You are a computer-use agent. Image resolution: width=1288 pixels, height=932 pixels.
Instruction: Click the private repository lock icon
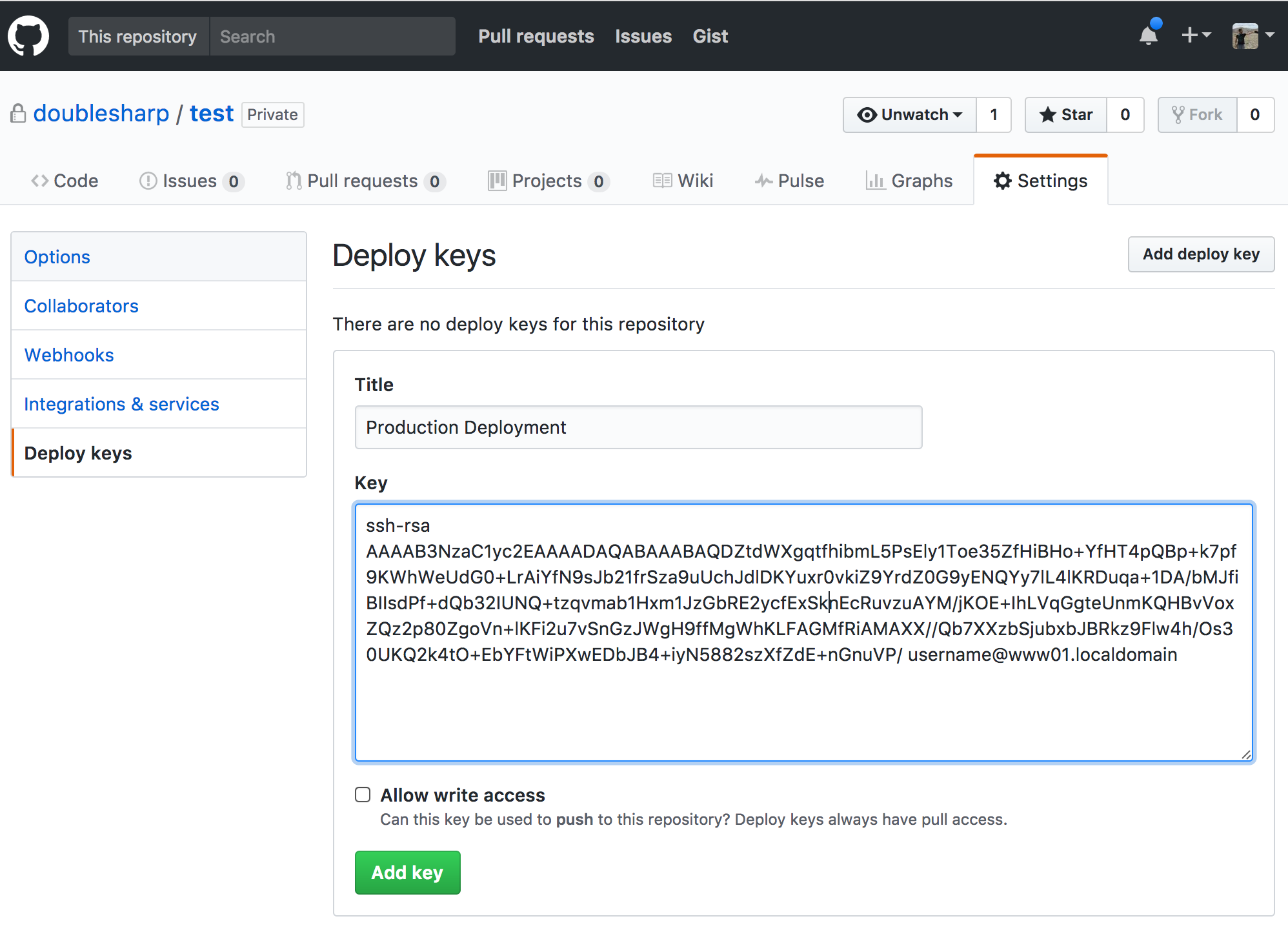click(x=18, y=114)
